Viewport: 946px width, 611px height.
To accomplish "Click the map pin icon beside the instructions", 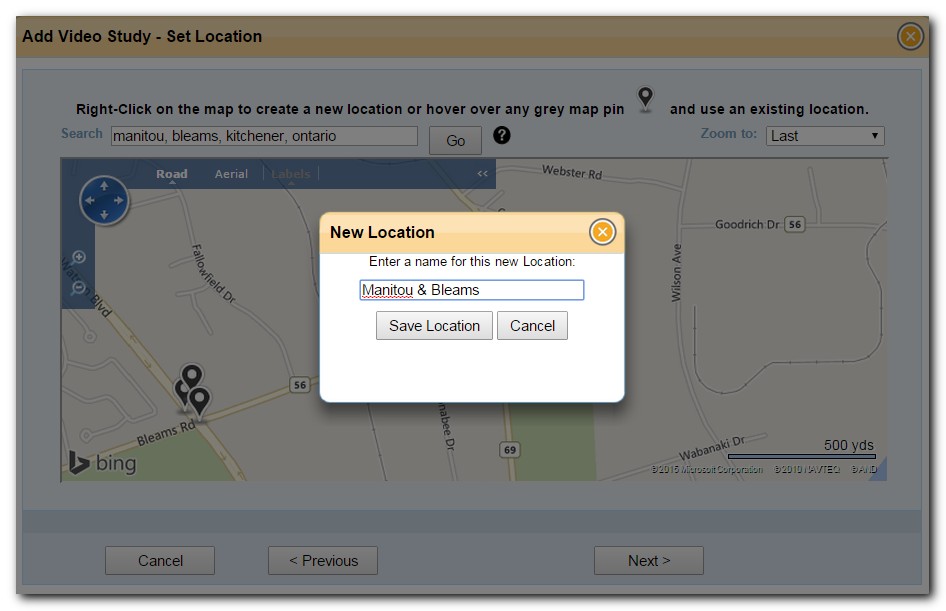I will [645, 99].
